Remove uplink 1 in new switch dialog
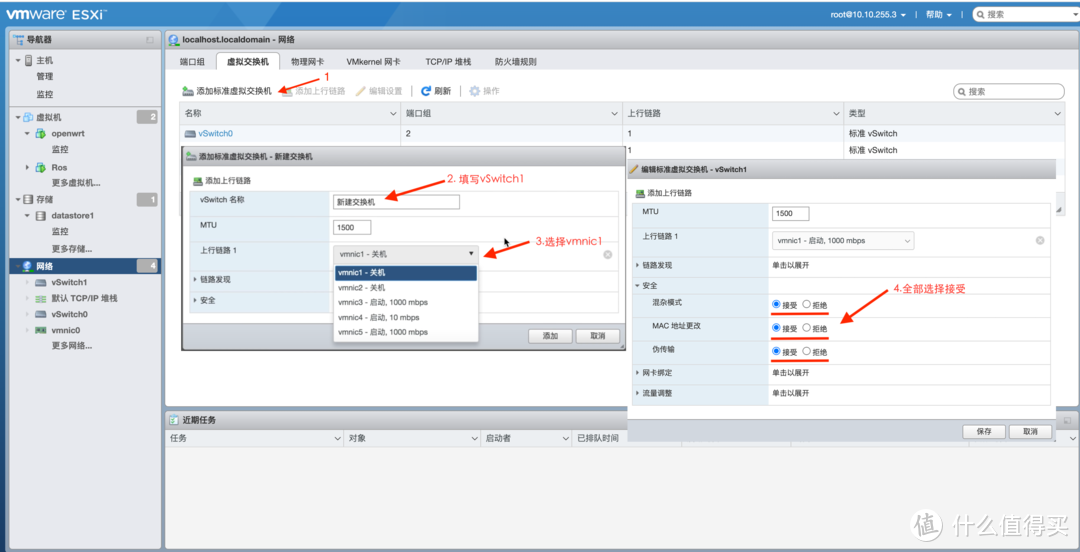Viewport: 1080px width, 552px height. coord(608,254)
